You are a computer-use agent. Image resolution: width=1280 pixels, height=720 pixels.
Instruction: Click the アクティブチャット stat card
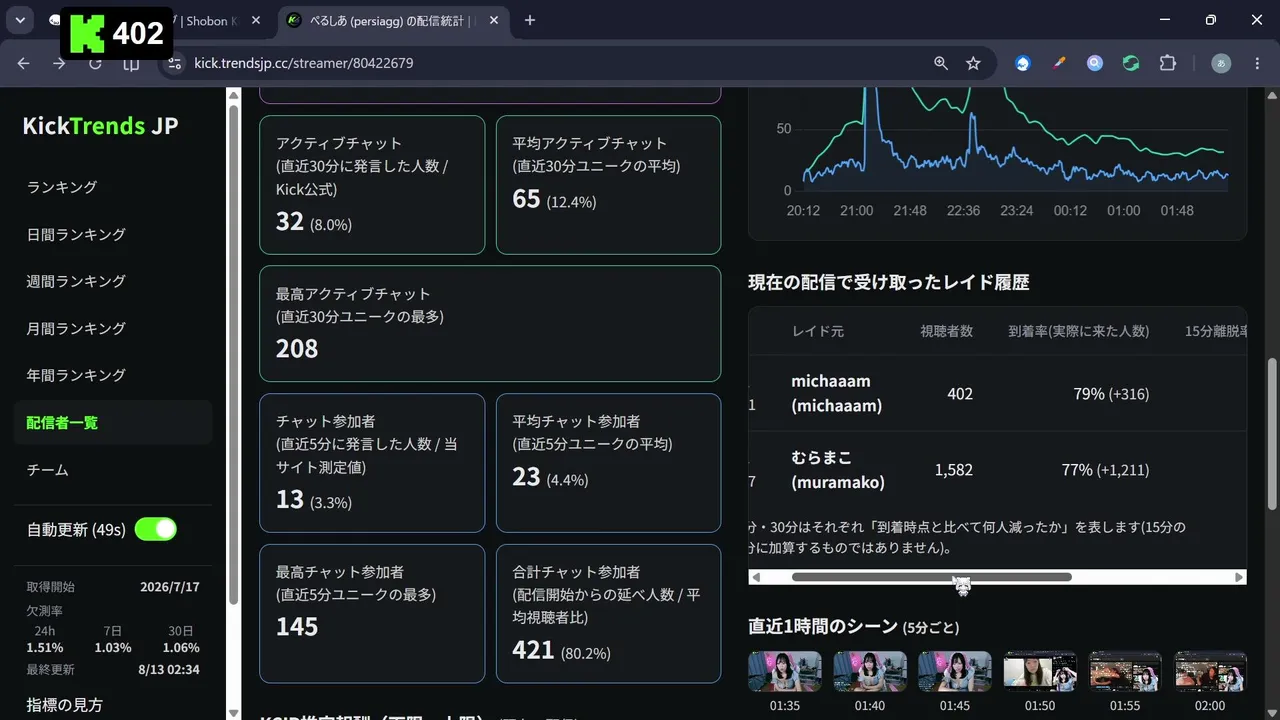372,185
